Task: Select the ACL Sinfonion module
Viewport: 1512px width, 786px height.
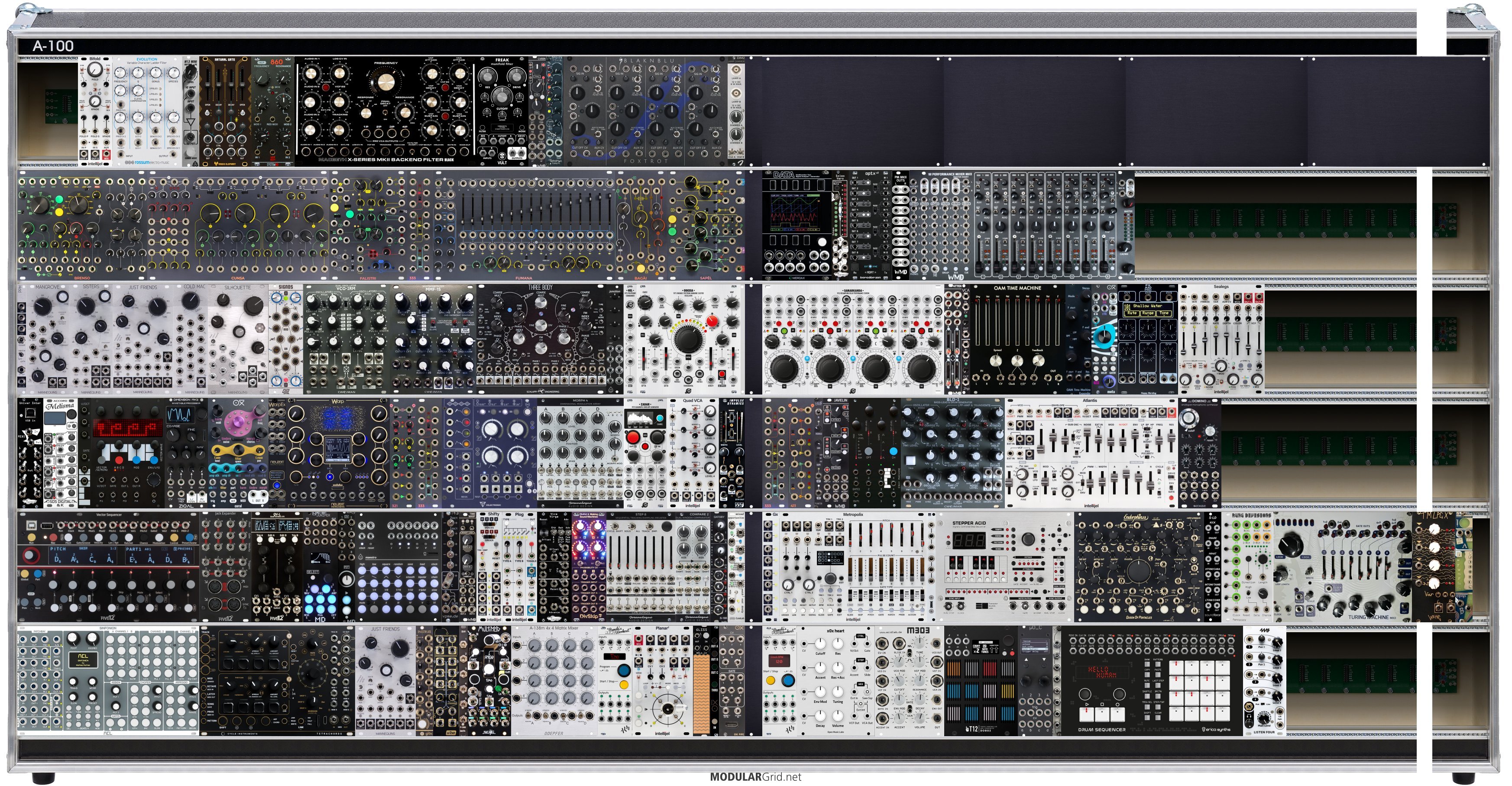Action: (108, 681)
